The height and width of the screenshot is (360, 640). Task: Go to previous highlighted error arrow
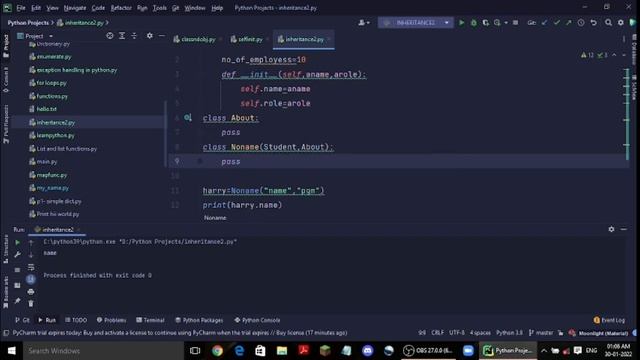click(614, 55)
